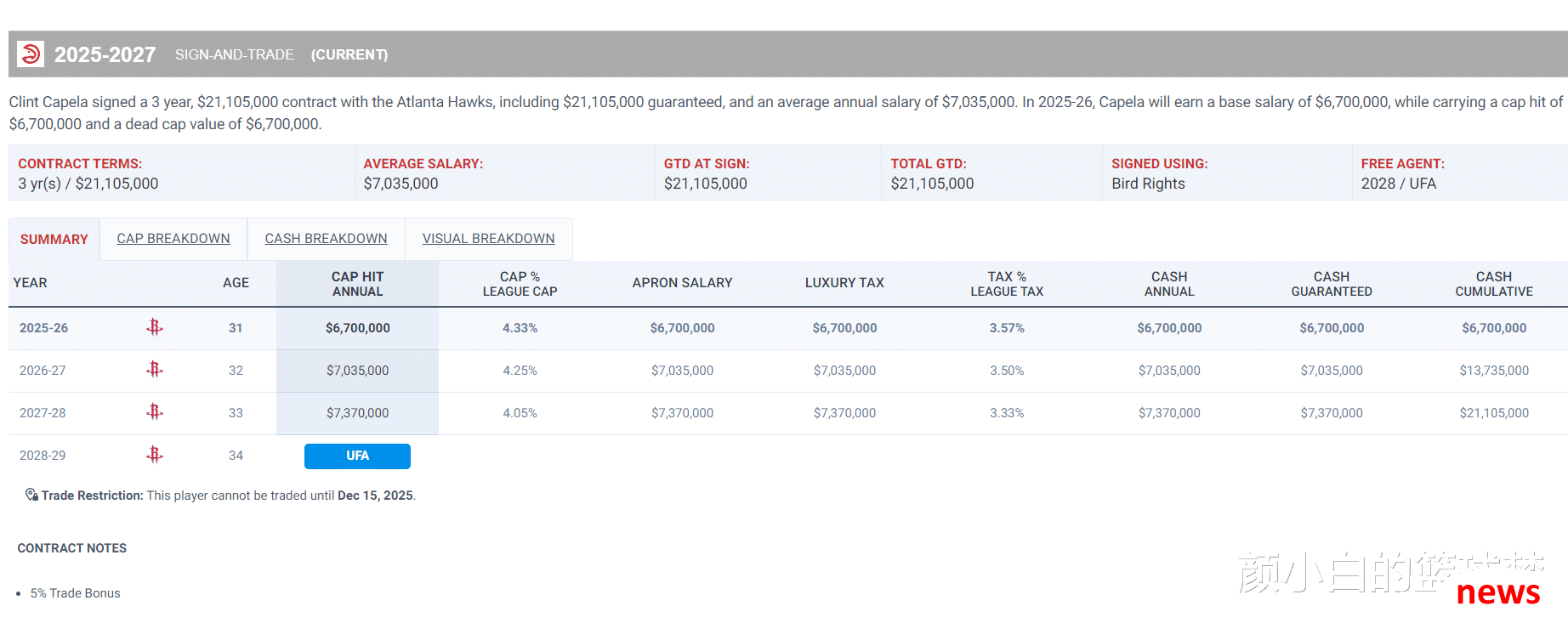Click the 2026-27 apron salary $7,035,000
Image resolution: width=1568 pixels, height=623 pixels.
[x=682, y=371]
